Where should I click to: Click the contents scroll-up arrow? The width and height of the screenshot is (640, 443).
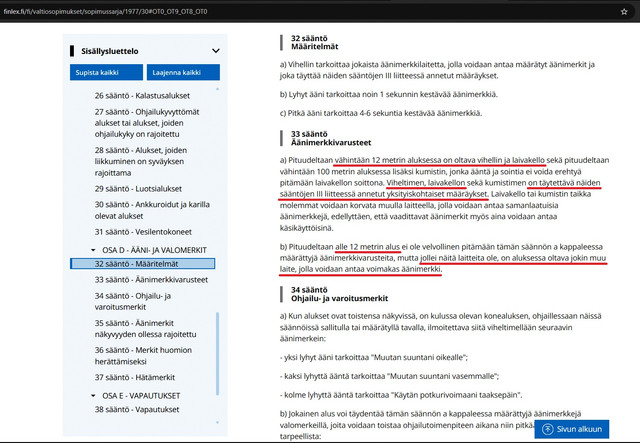coord(217,89)
